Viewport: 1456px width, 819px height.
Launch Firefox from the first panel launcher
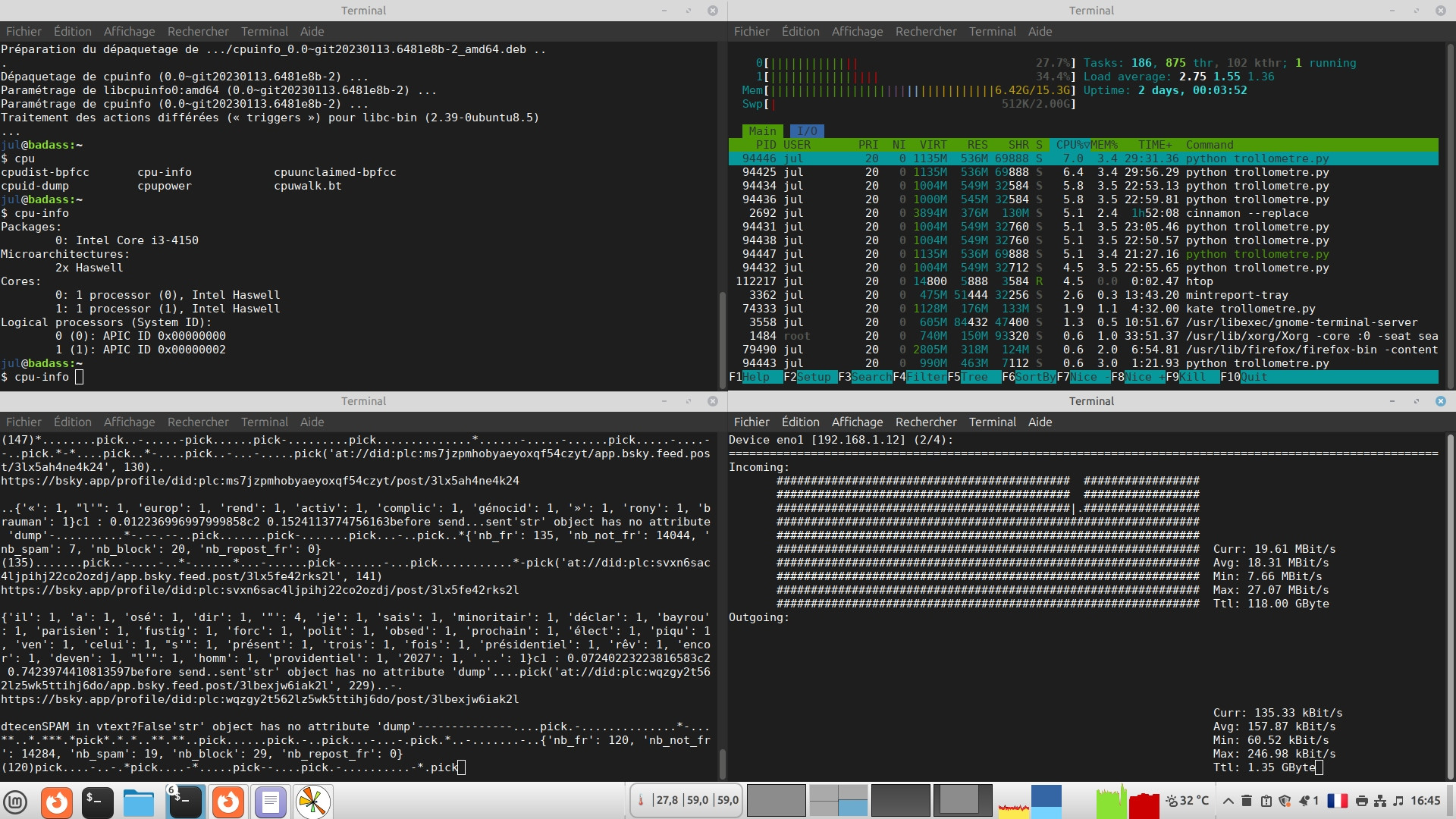pyautogui.click(x=57, y=802)
